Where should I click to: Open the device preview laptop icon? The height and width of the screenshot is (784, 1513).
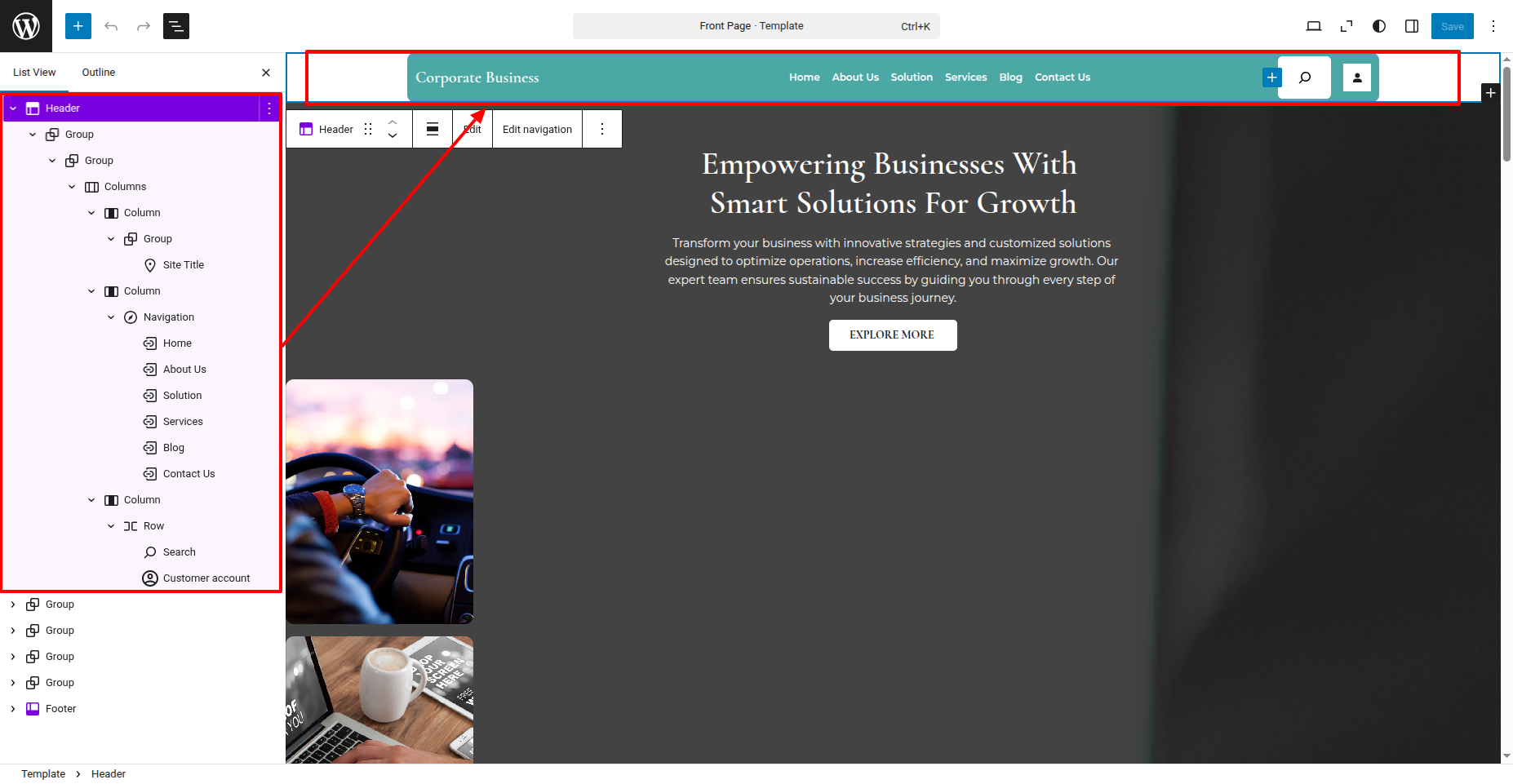(1314, 26)
